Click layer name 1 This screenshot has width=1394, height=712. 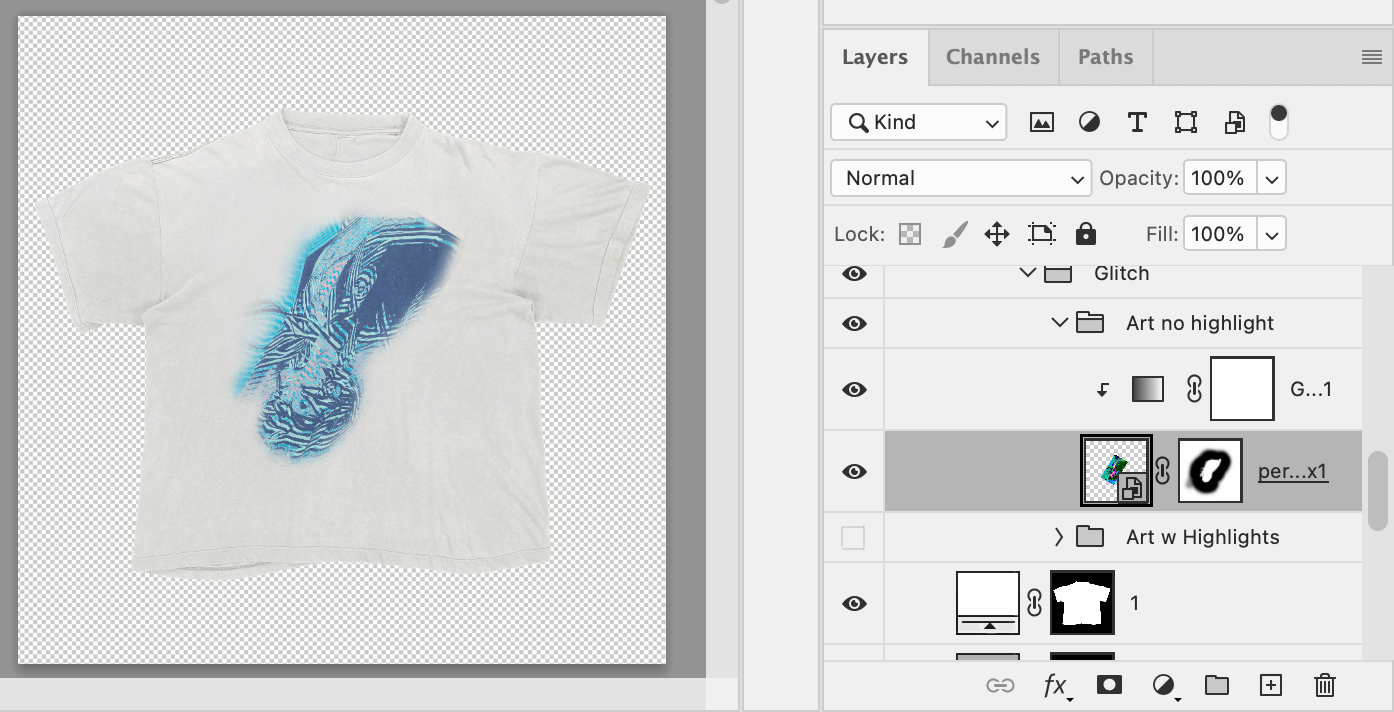(1134, 603)
